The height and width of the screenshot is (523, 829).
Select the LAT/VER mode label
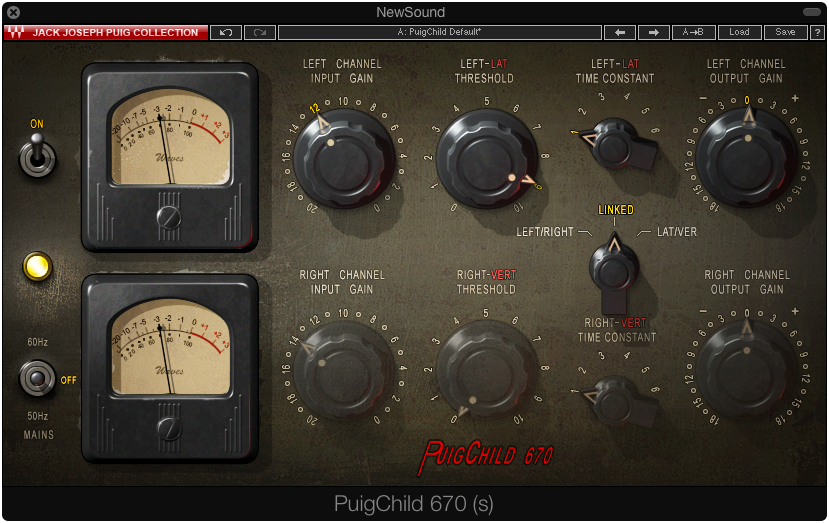tap(677, 232)
